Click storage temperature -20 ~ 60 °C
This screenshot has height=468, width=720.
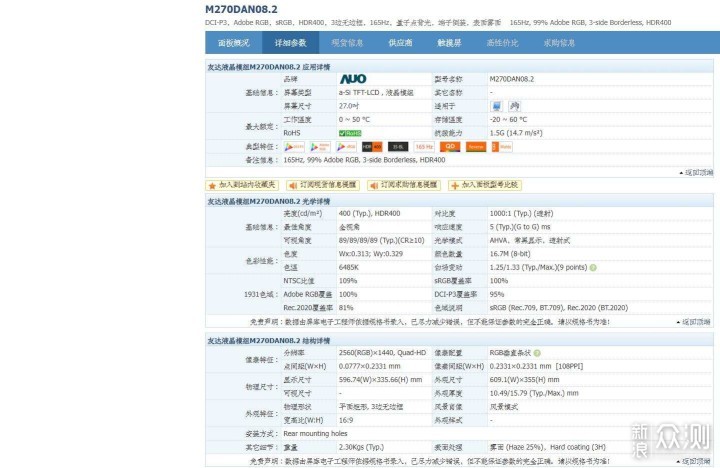coord(508,119)
